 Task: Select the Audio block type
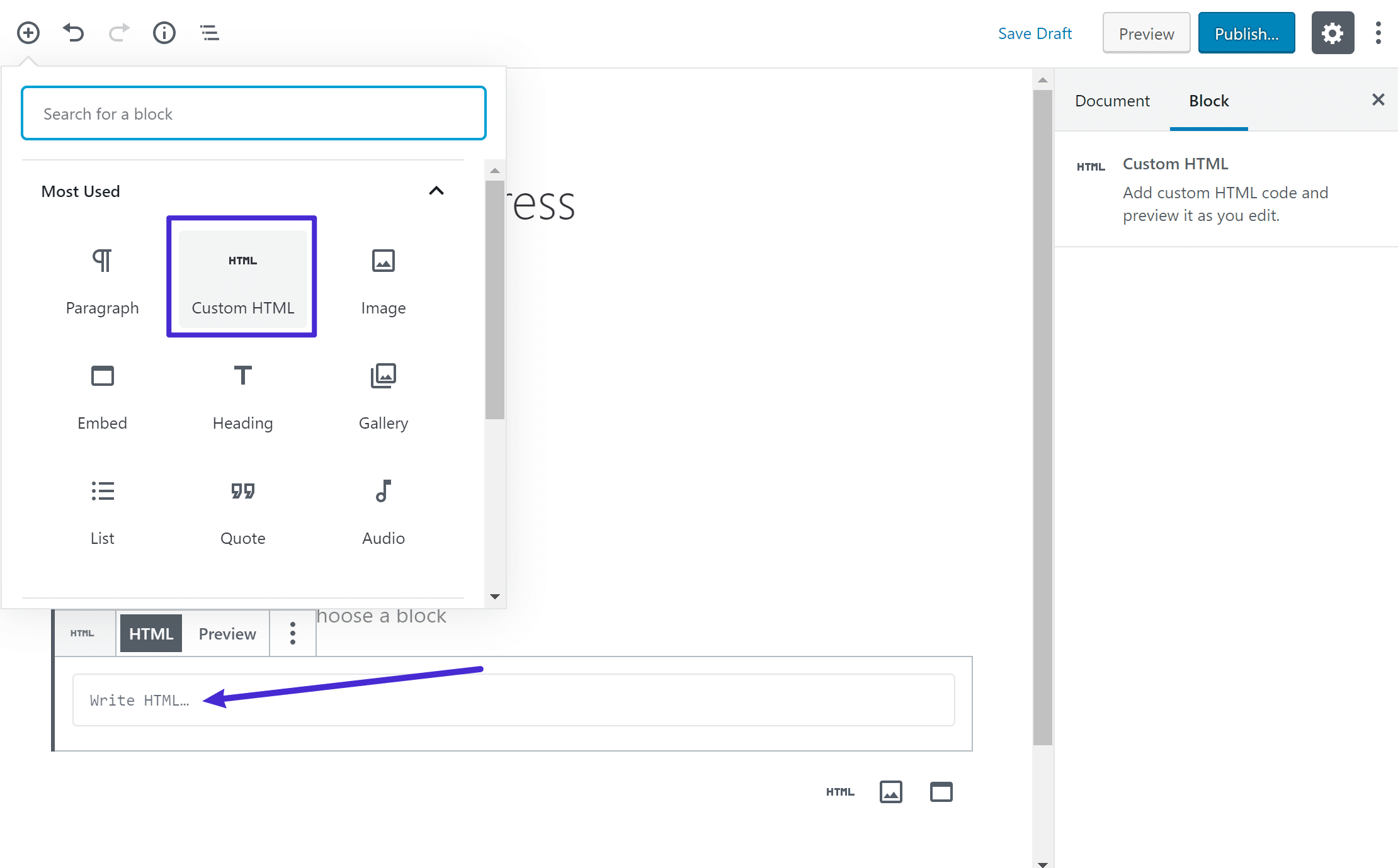pos(384,509)
